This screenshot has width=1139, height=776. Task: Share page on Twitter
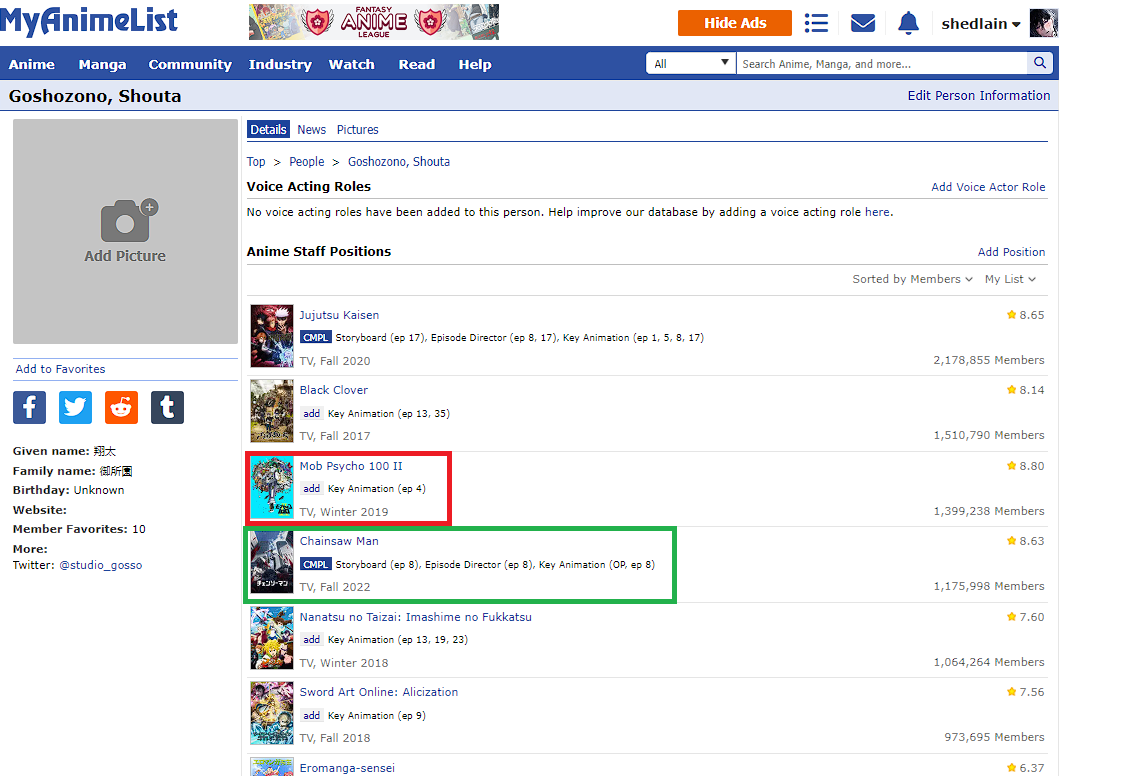point(75,407)
